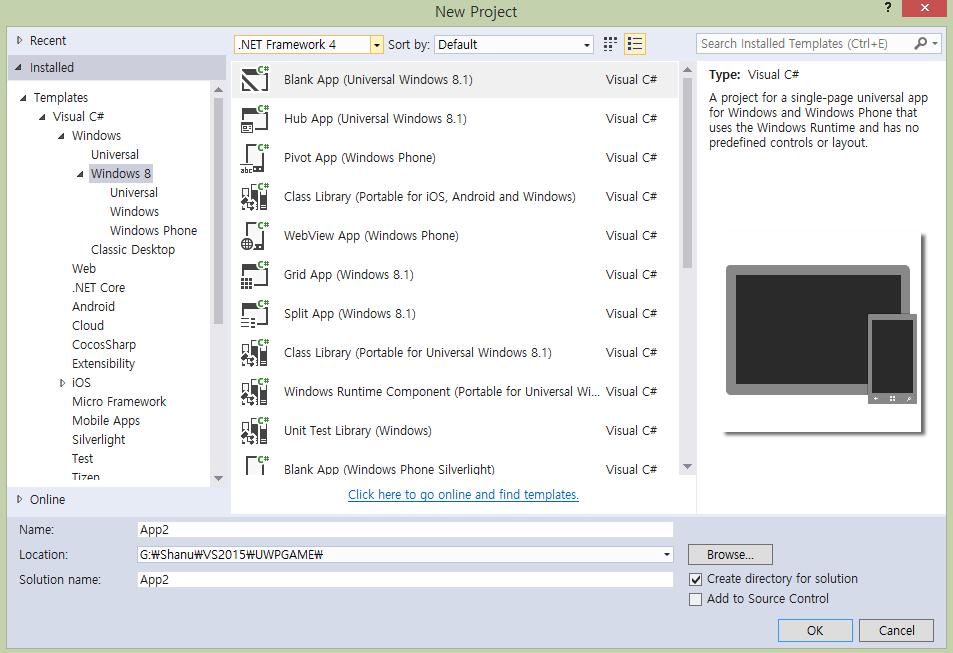
Task: Click the Blank App Universal Windows template icon
Action: 255,79
